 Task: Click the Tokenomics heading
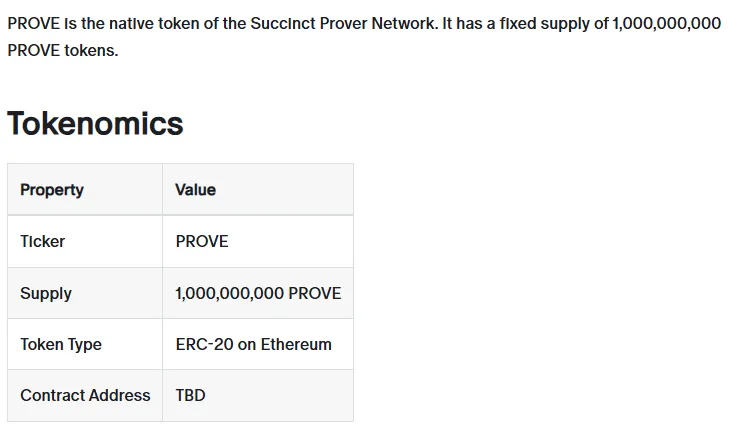95,124
